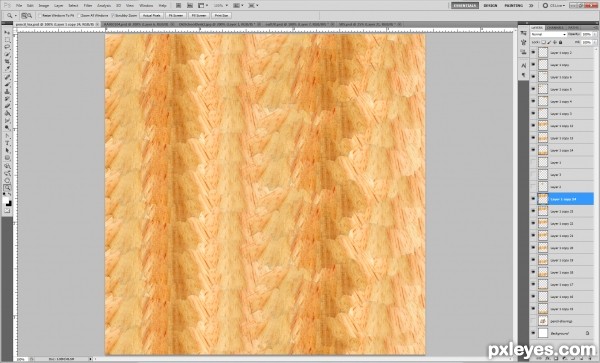Click the lock all icon in Layers
The width and height of the screenshot is (600, 363).
pyautogui.click(x=561, y=42)
